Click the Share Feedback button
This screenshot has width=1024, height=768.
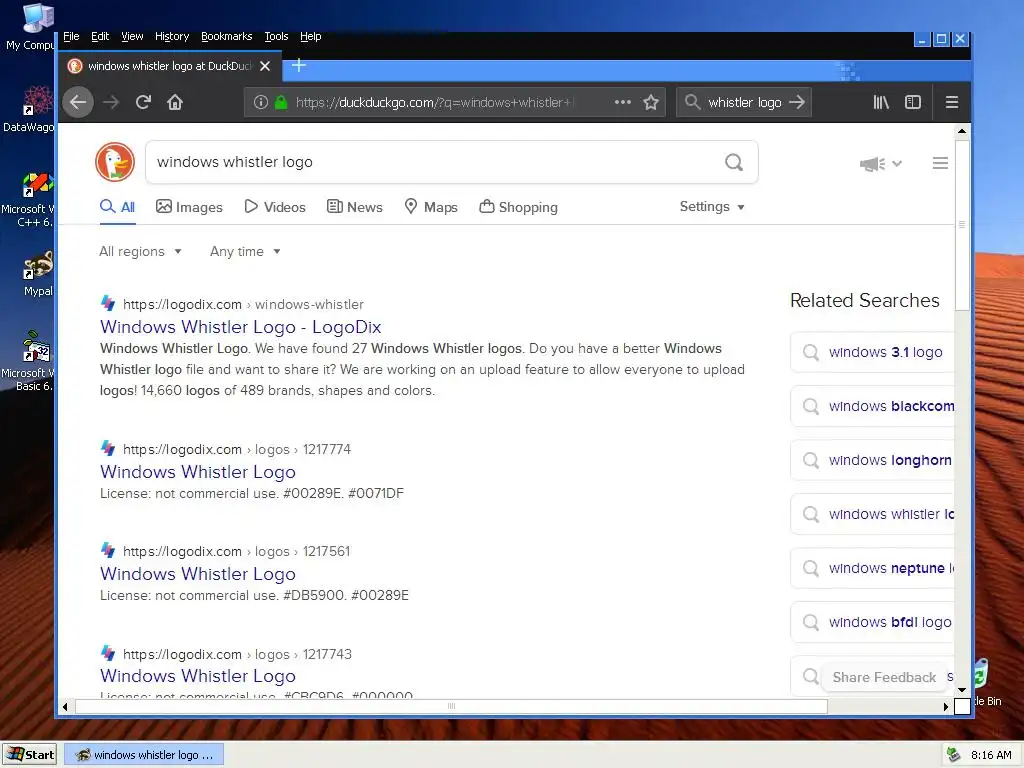[884, 677]
